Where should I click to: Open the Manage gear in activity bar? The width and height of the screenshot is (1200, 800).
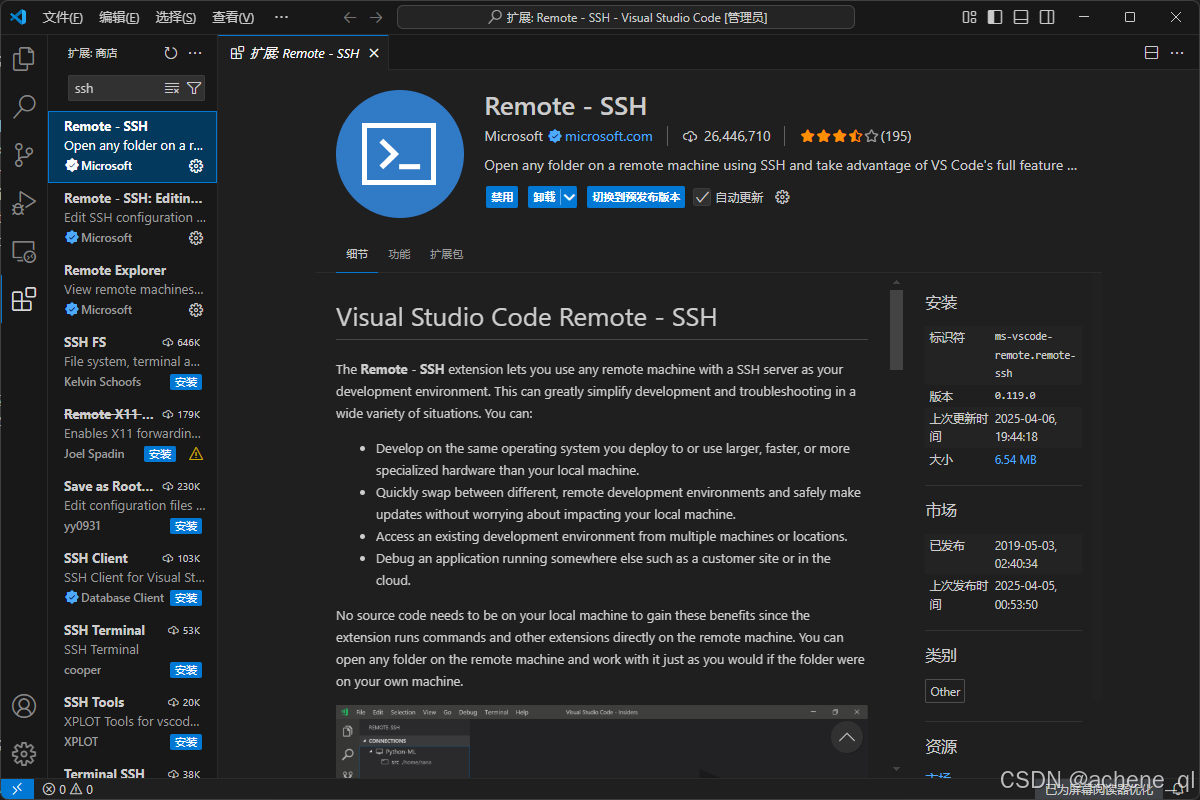coord(24,754)
